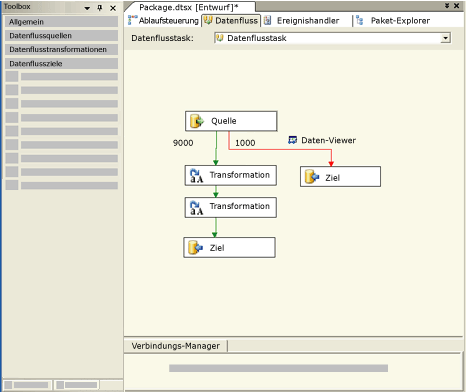This screenshot has width=466, height=392.
Task: Click the second Transformation node's character-map icon
Action: [x=196, y=208]
